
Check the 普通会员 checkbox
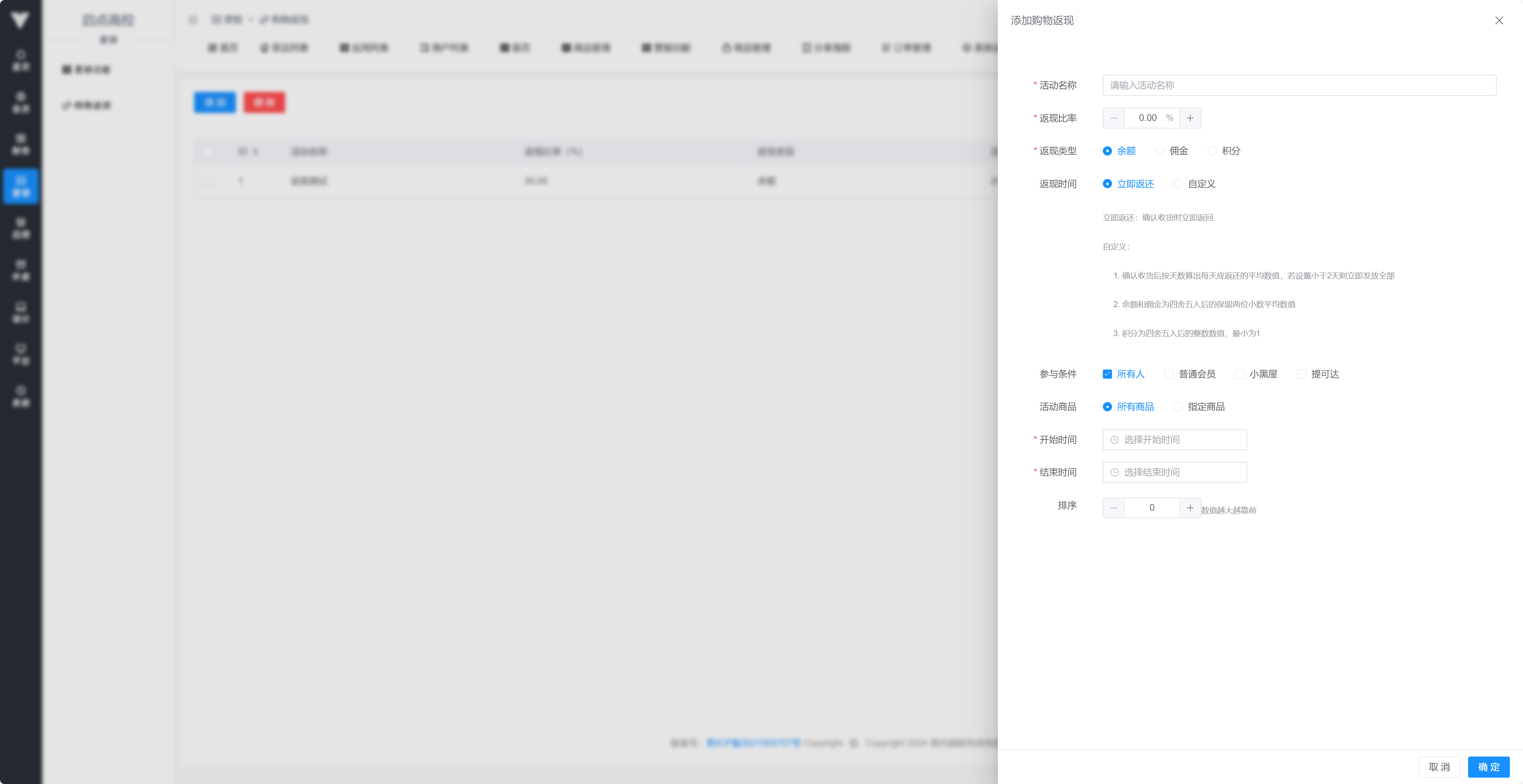coord(1169,374)
